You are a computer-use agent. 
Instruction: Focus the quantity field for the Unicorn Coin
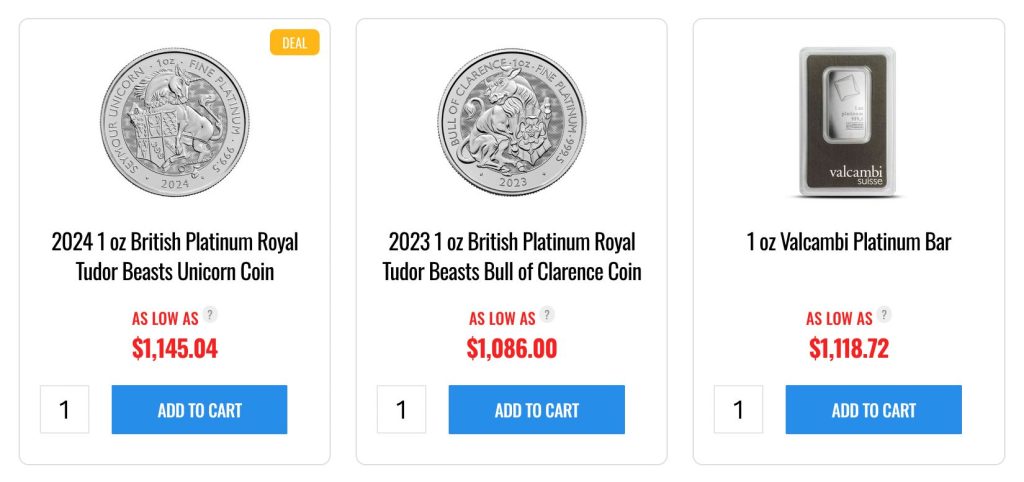point(65,410)
